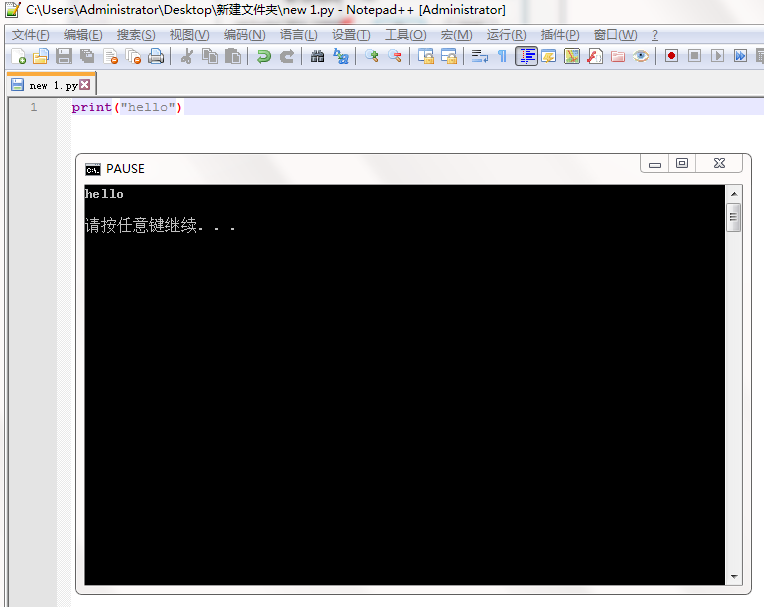The image size is (764, 607).
Task: Open the Replace toolbar icon
Action: (x=341, y=57)
